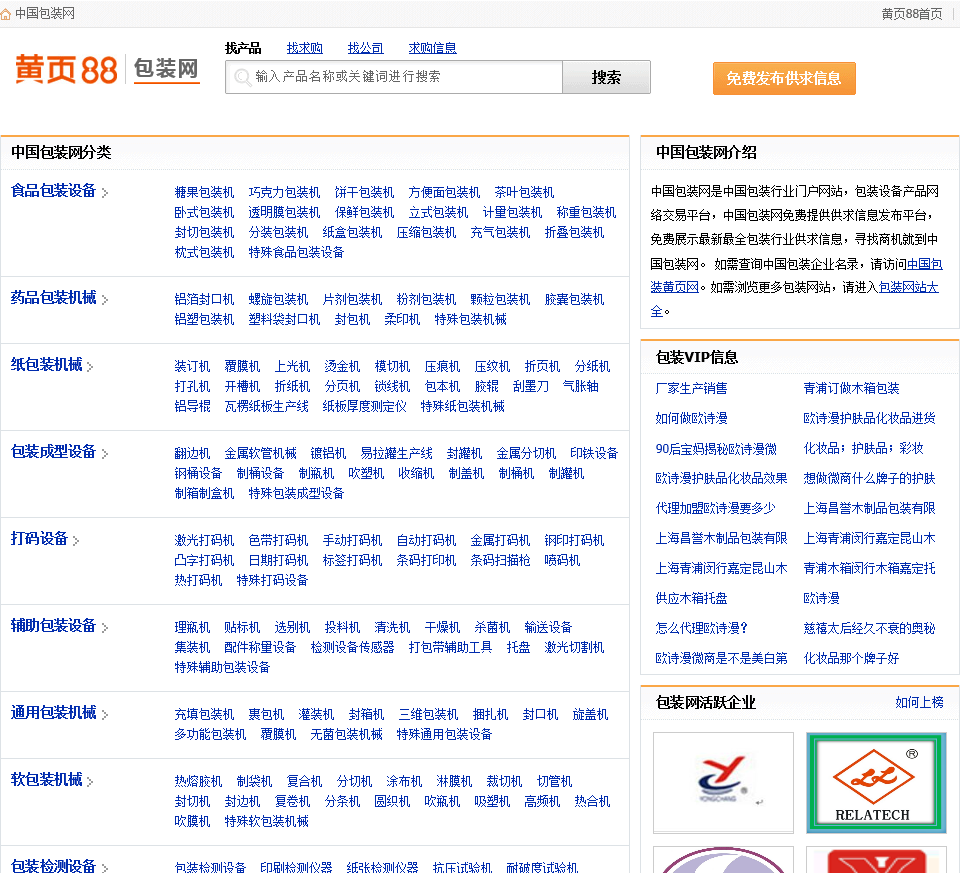Focus the product keyword search field
Image resolution: width=960 pixels, height=873 pixels.
pyautogui.click(x=394, y=77)
